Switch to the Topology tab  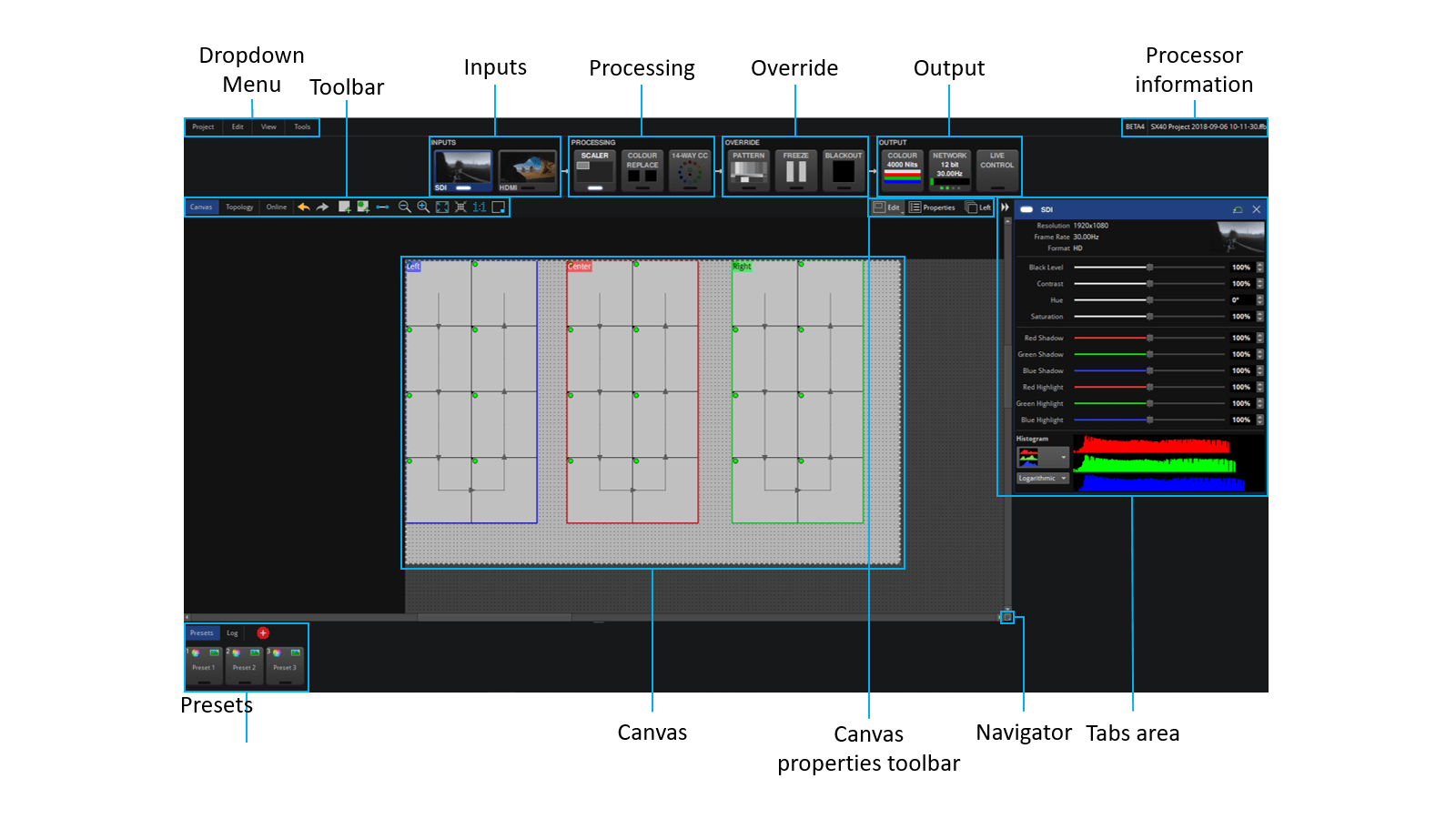239,207
